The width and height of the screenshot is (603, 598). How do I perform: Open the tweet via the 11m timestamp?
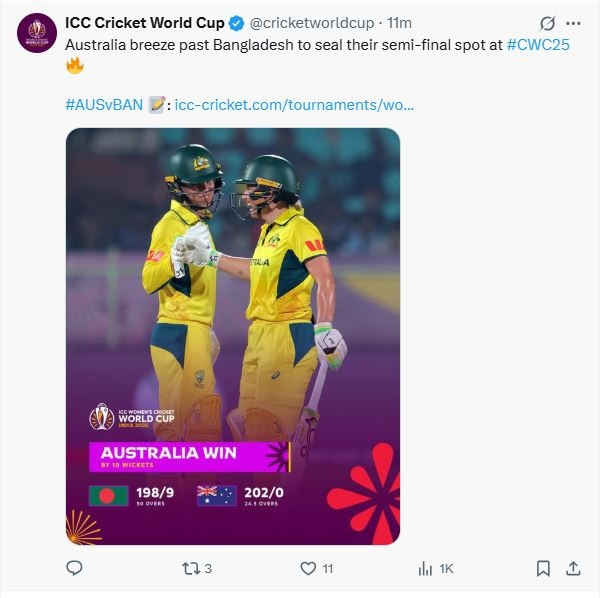click(x=400, y=23)
